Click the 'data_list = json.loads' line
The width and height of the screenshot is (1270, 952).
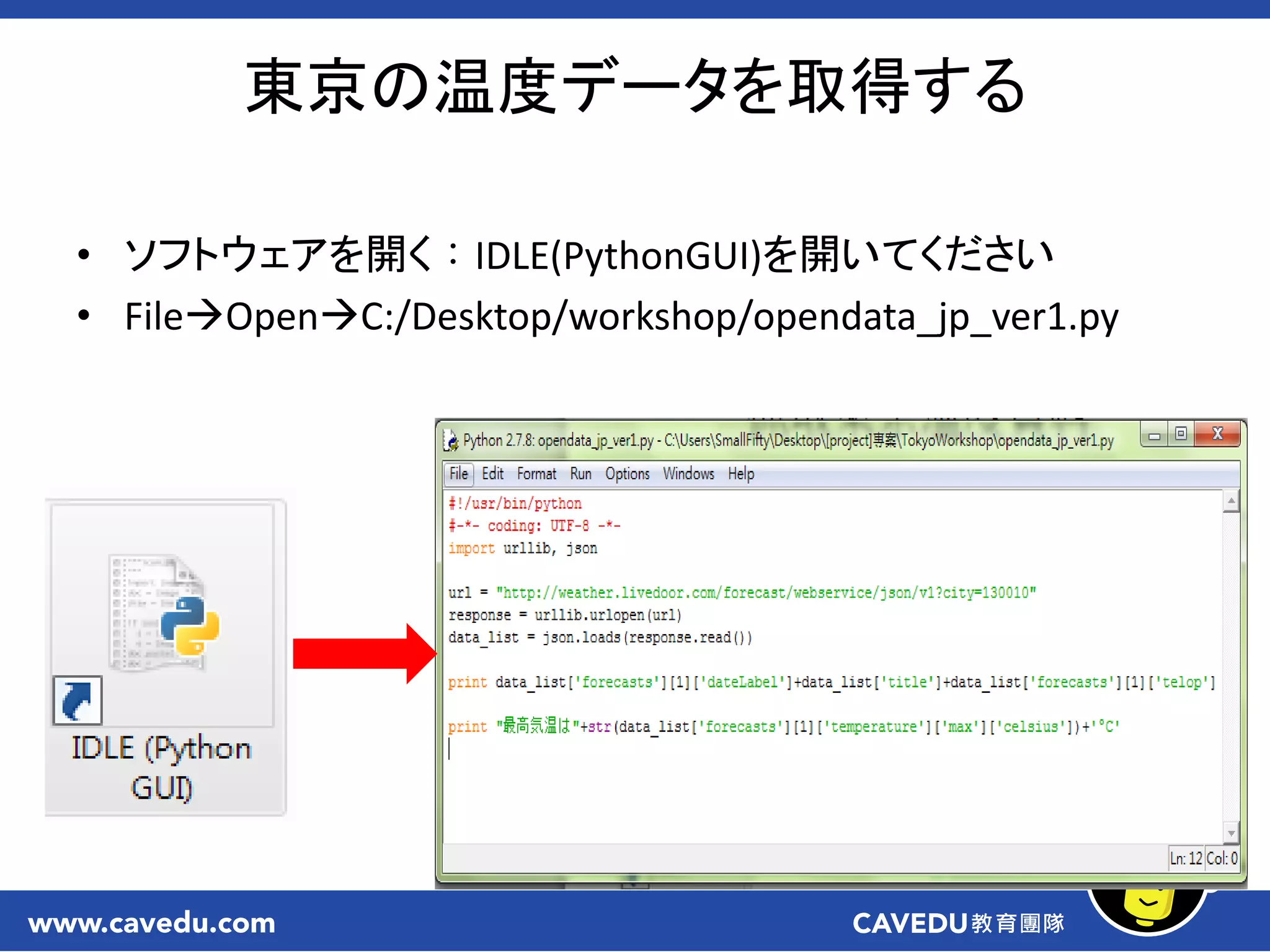[600, 637]
